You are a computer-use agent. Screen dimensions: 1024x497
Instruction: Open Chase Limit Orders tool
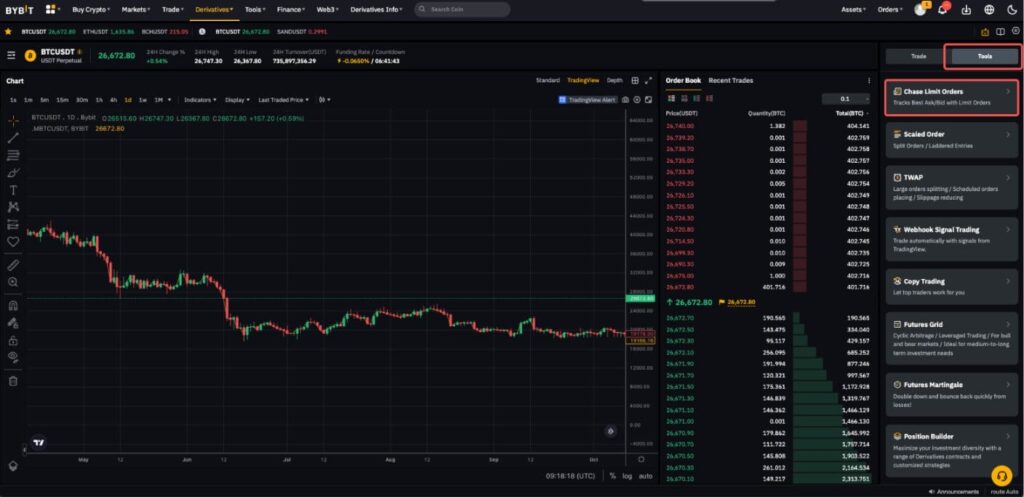click(x=952, y=97)
